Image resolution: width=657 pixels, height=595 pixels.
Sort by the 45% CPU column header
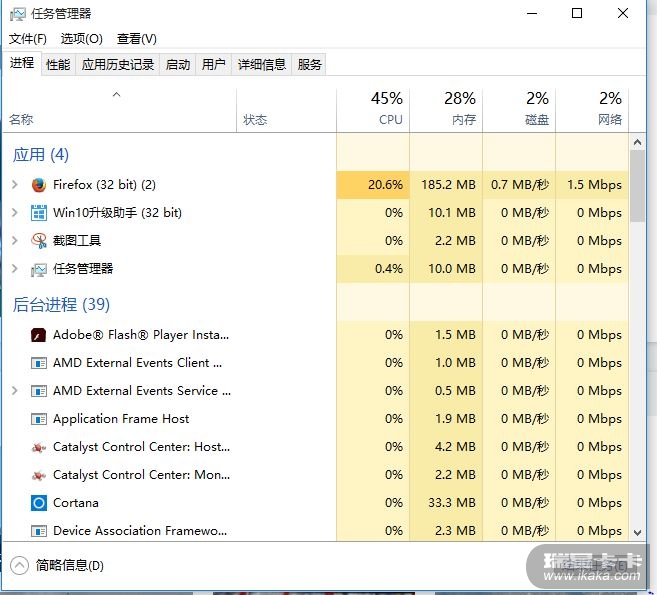(x=373, y=111)
